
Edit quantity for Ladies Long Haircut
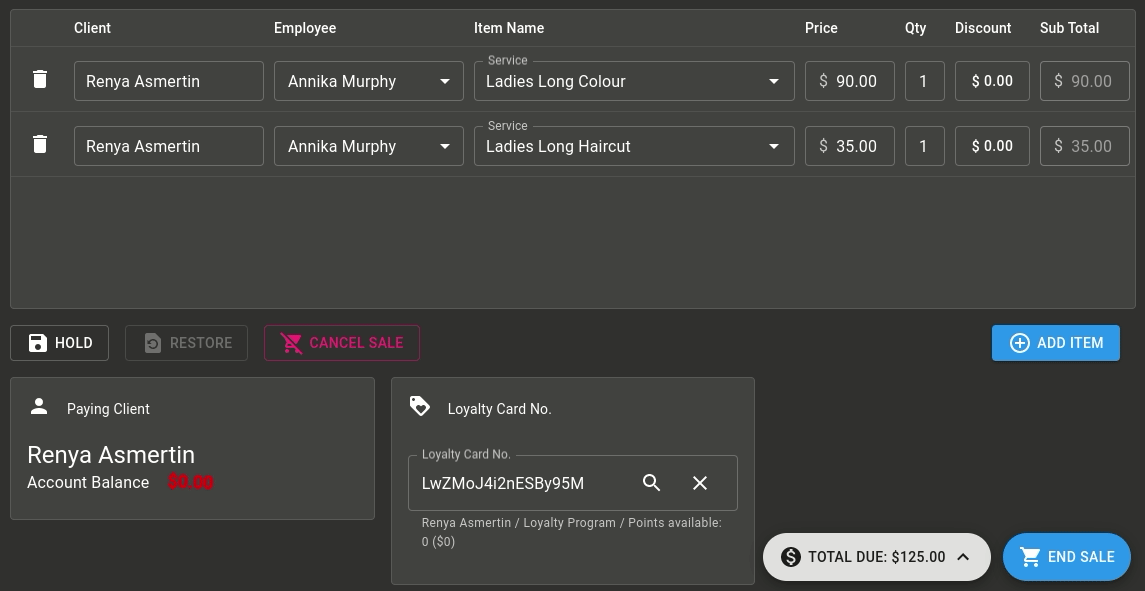[924, 146]
